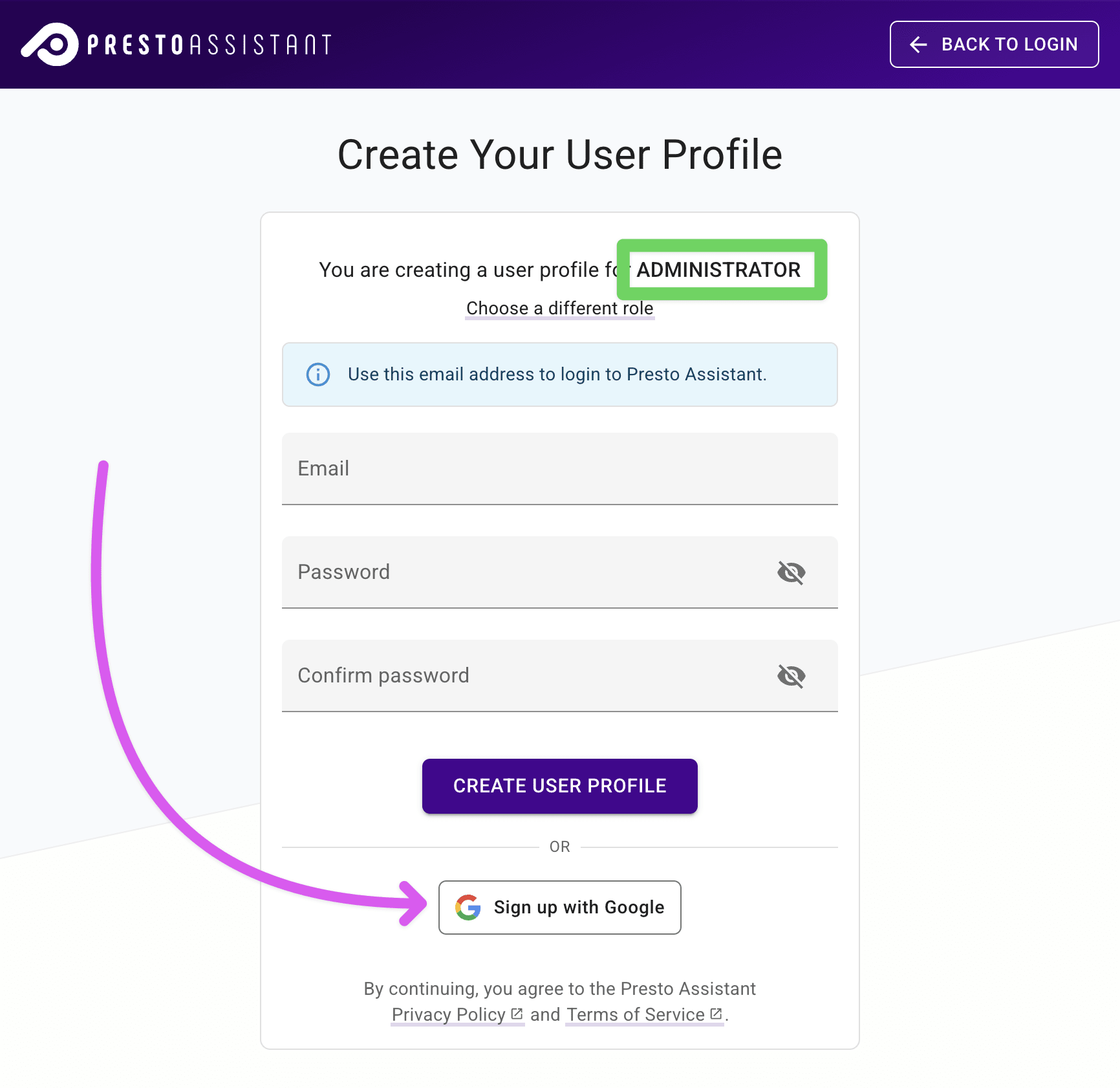Viewport: 1120px width, 1088px height.
Task: Click the crossed-out eye icon in Password field
Action: [x=792, y=572]
